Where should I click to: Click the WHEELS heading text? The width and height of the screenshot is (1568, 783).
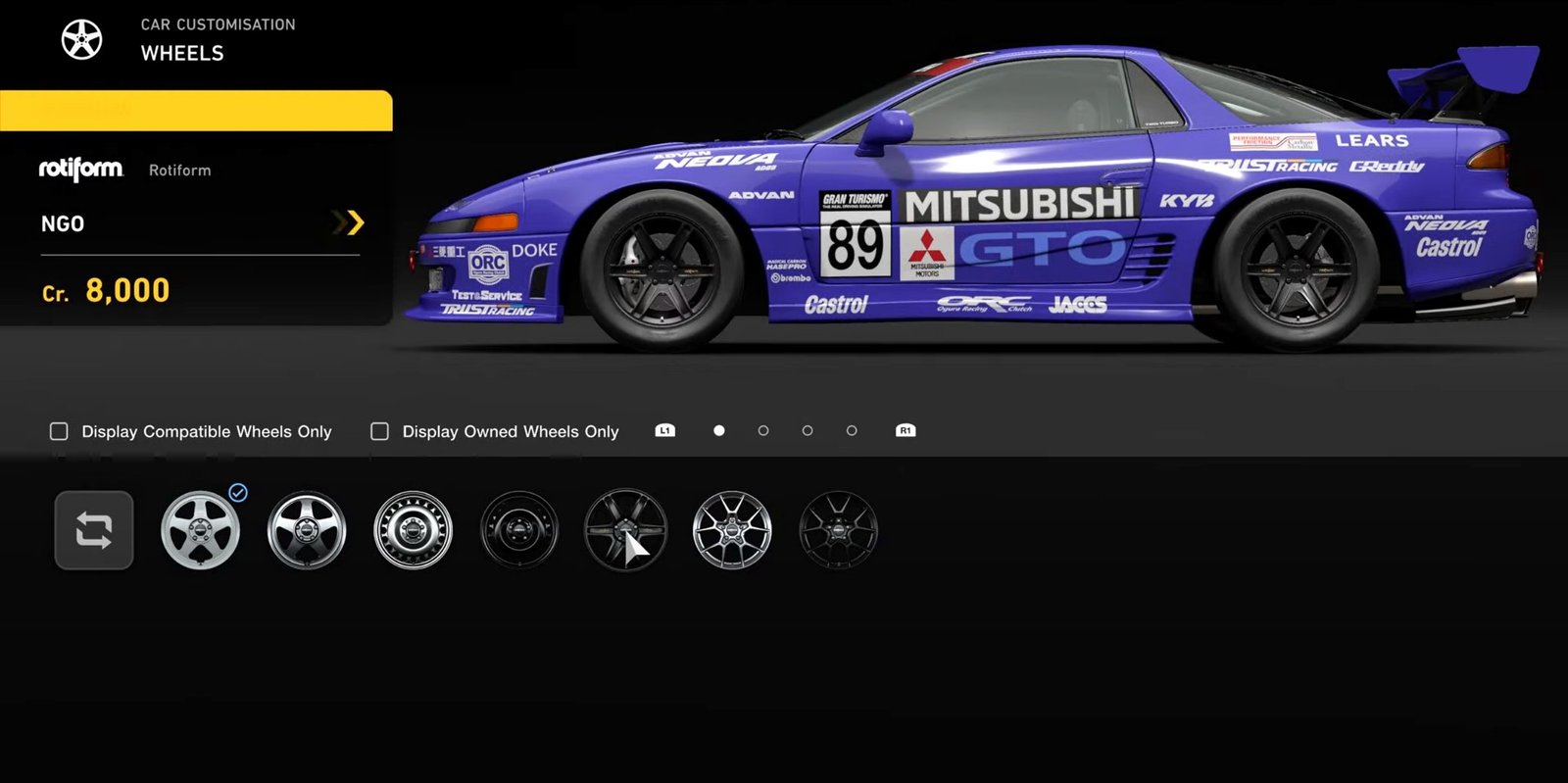tap(182, 54)
